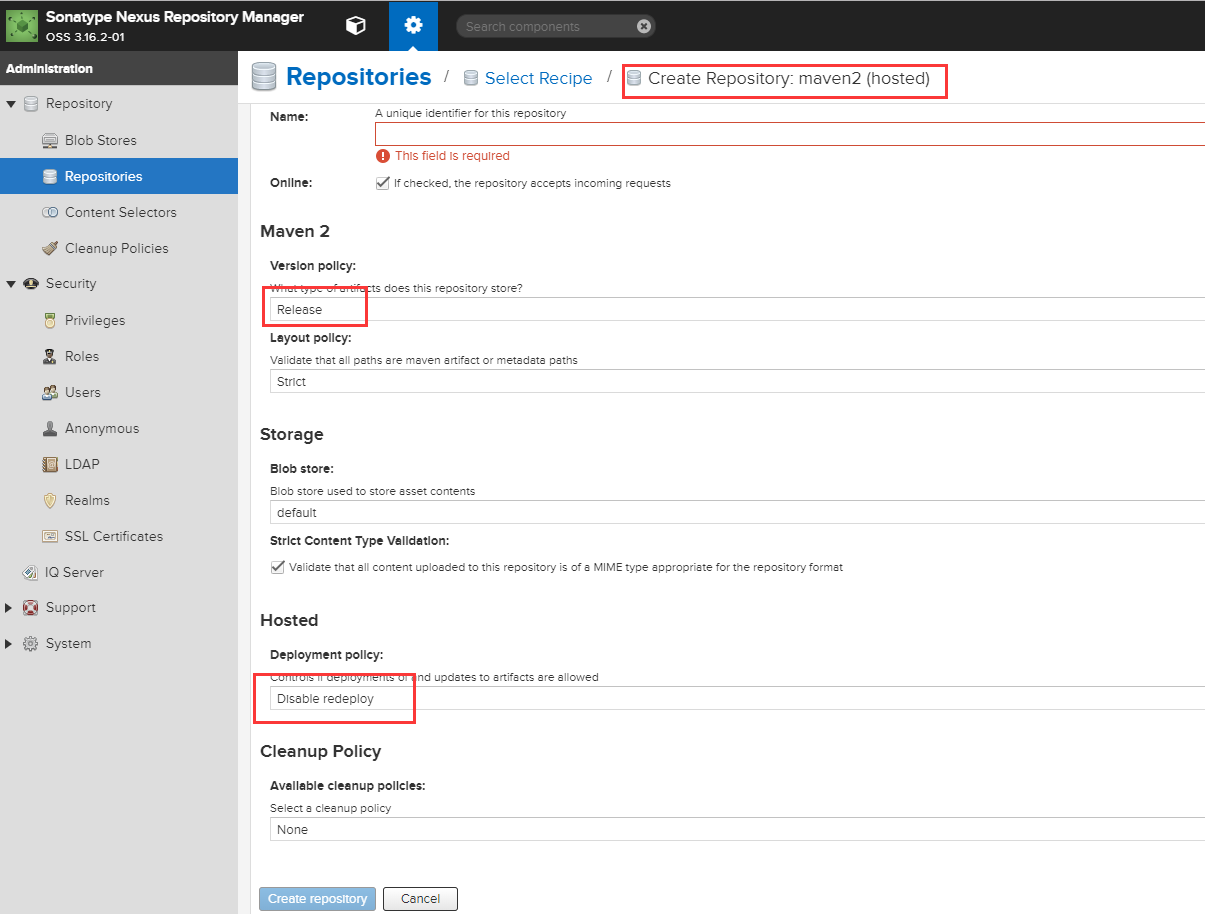Open the Version policy Release dropdown
The width and height of the screenshot is (1205, 914).
737,310
